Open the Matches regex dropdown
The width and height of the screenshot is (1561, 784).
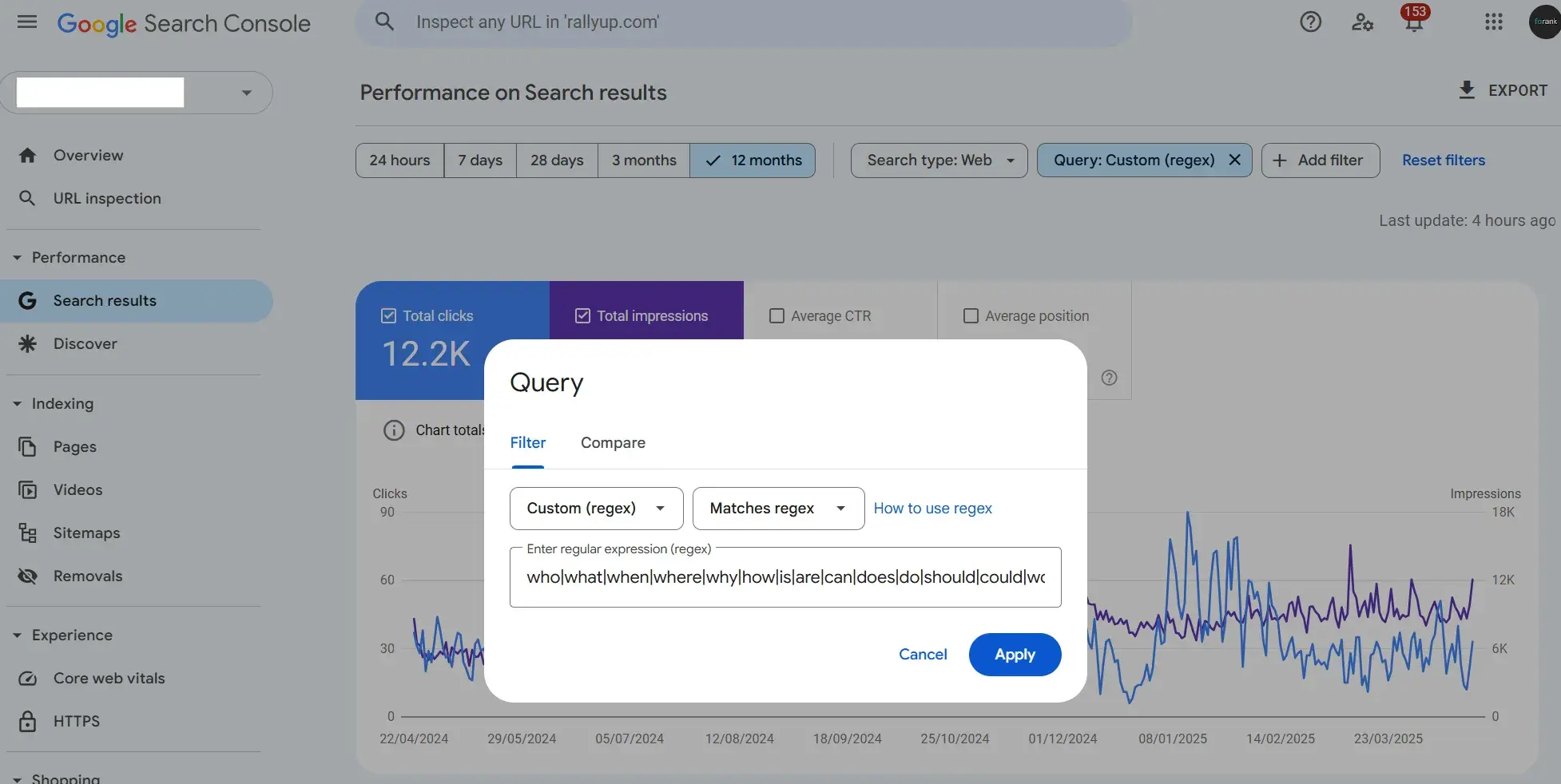pyautogui.click(x=777, y=509)
